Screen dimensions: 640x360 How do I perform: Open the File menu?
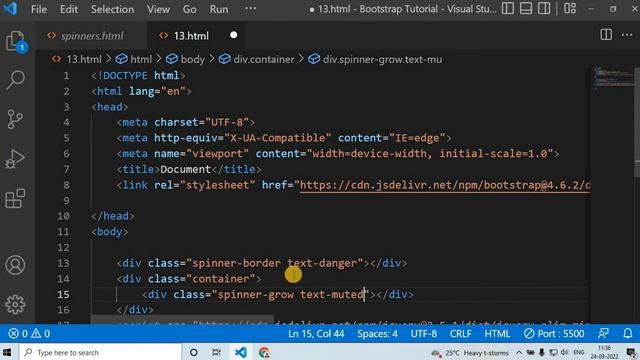click(39, 9)
